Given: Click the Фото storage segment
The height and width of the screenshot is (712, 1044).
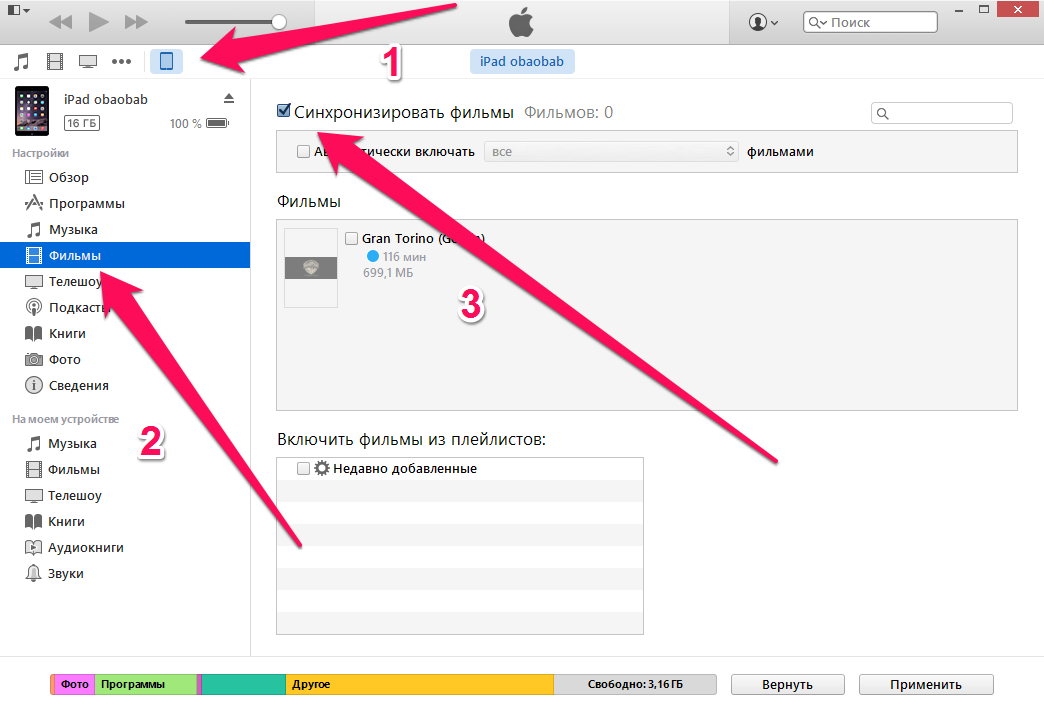Looking at the screenshot, I should [x=75, y=684].
